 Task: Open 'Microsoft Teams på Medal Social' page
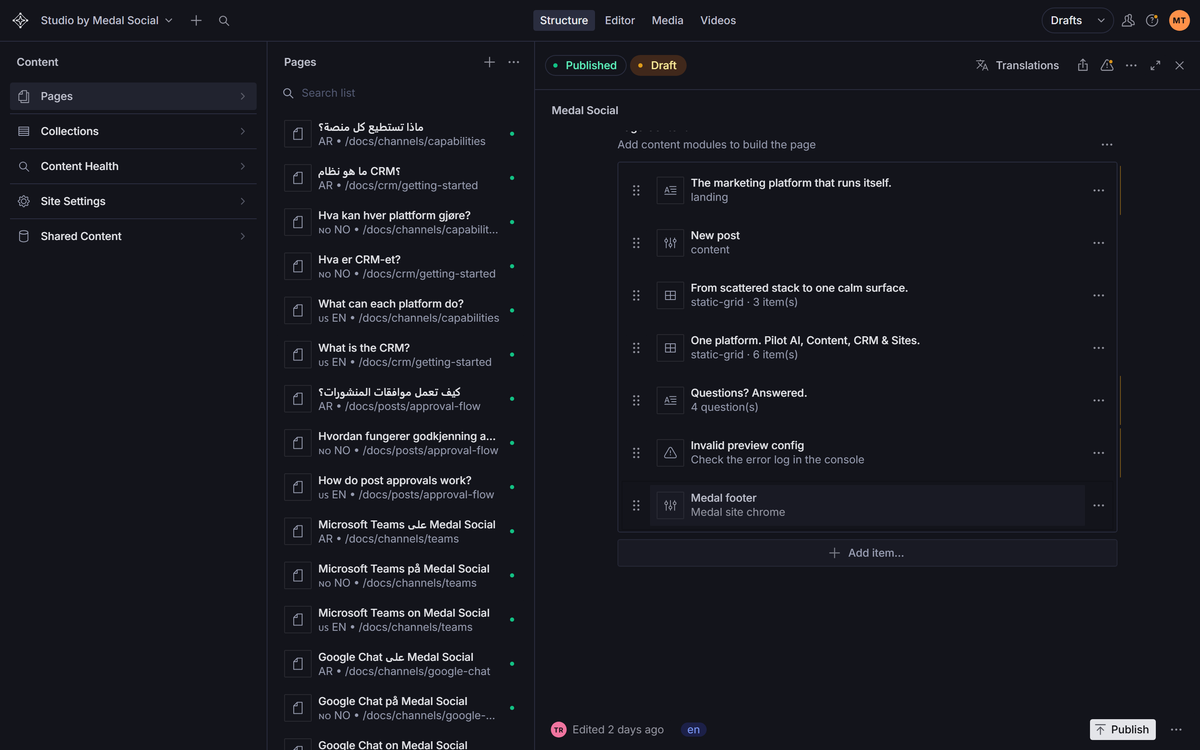(x=401, y=575)
